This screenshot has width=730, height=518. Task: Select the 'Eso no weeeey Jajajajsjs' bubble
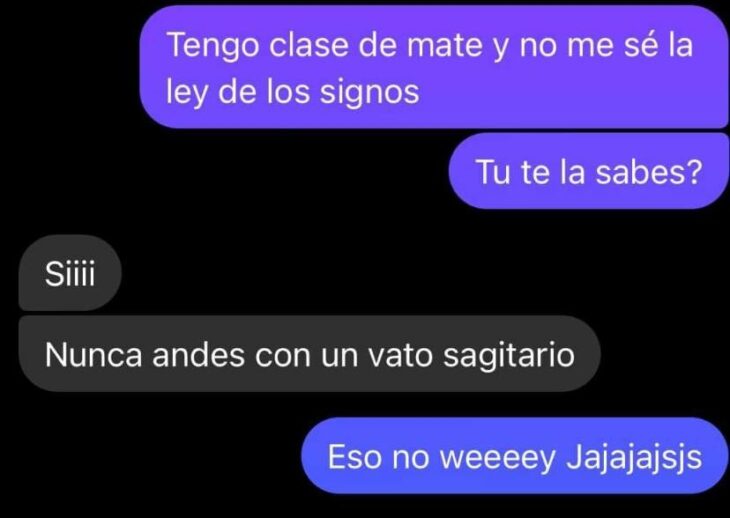515,456
